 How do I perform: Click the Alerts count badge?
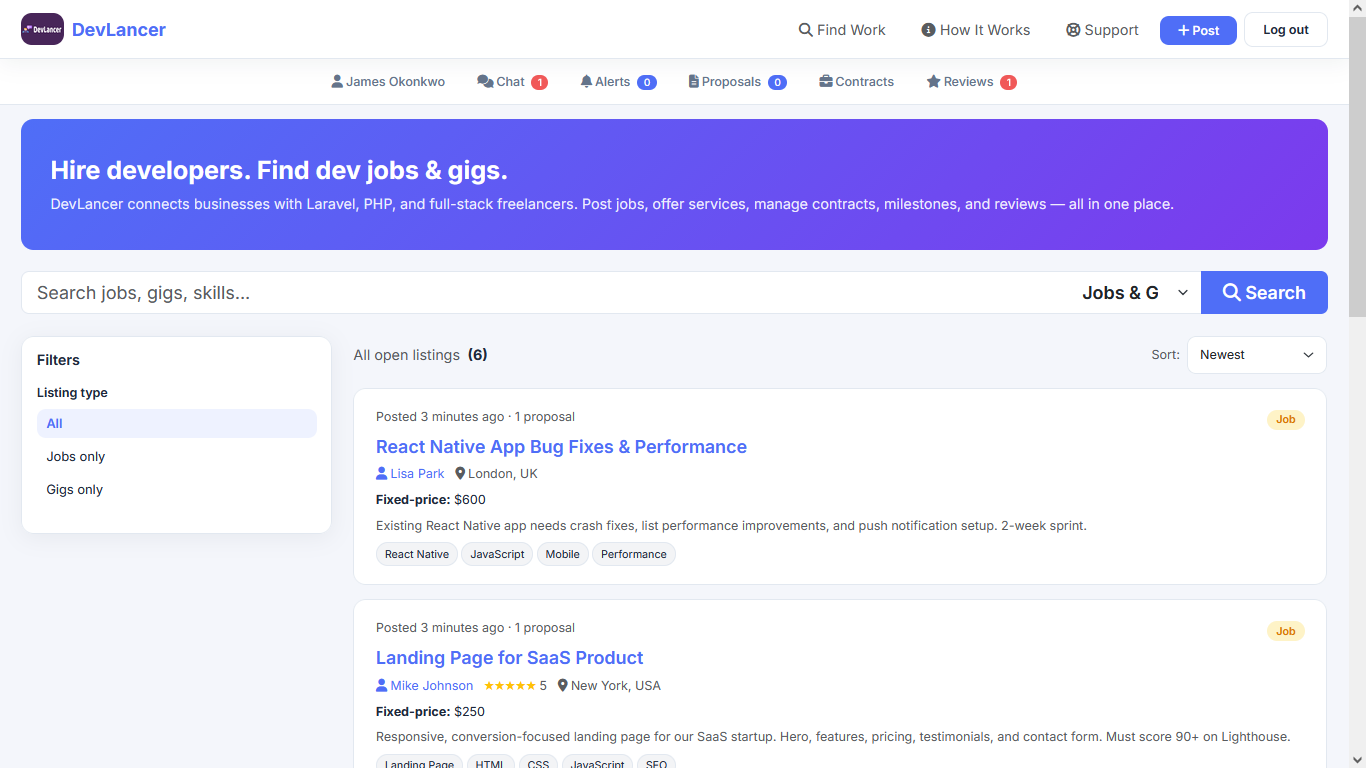(647, 82)
